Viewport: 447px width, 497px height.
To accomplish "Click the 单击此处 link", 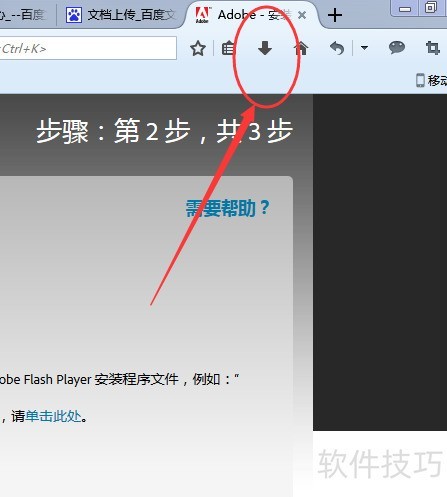I will [x=53, y=416].
